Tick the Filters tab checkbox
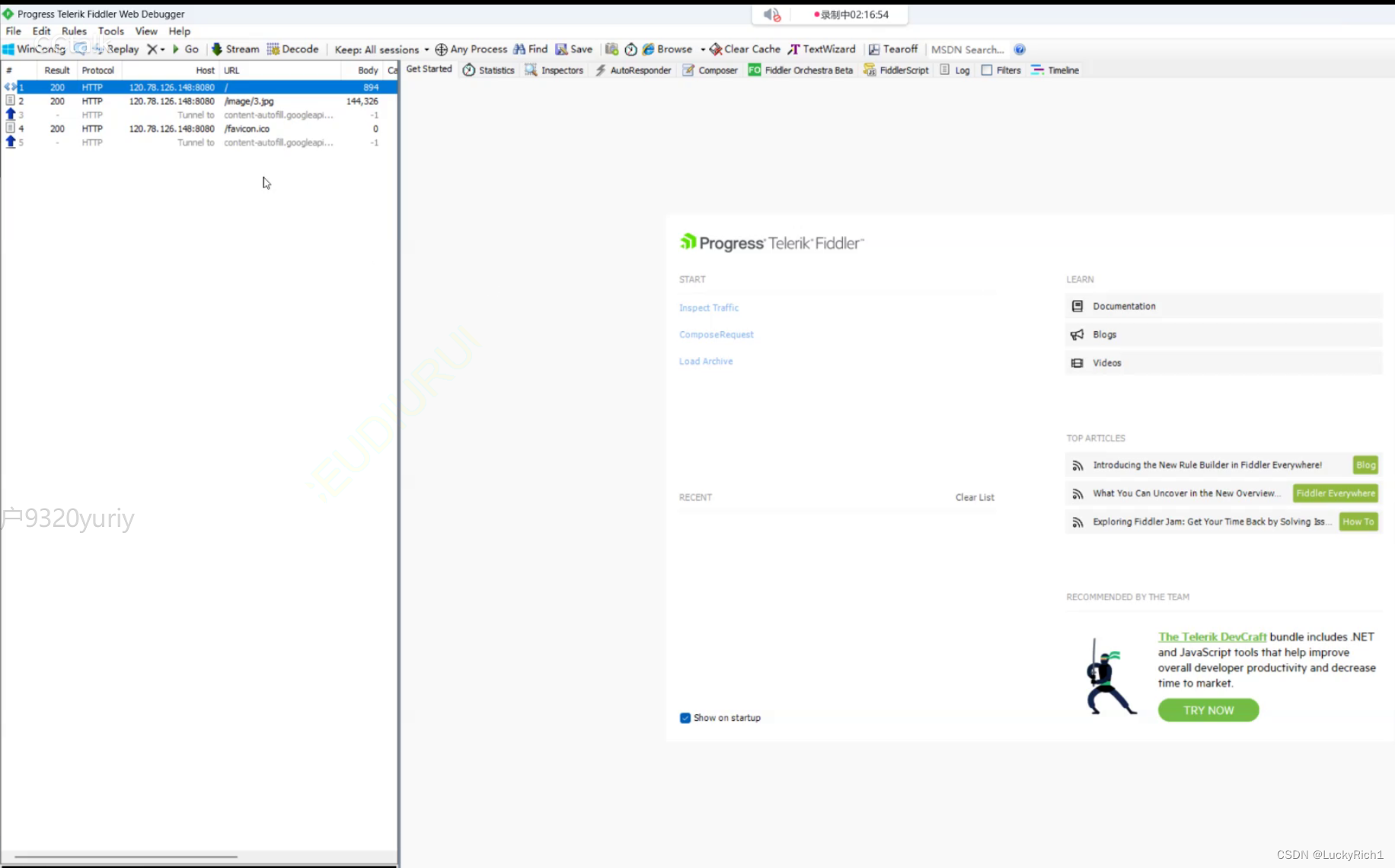Screen dimensions: 1395x868 (987, 70)
